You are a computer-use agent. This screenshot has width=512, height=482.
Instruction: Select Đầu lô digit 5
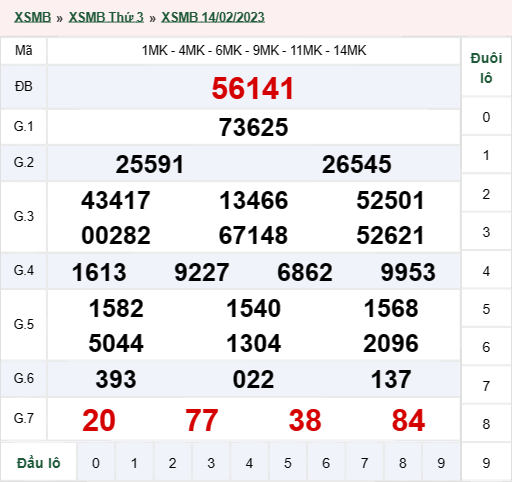click(x=288, y=463)
